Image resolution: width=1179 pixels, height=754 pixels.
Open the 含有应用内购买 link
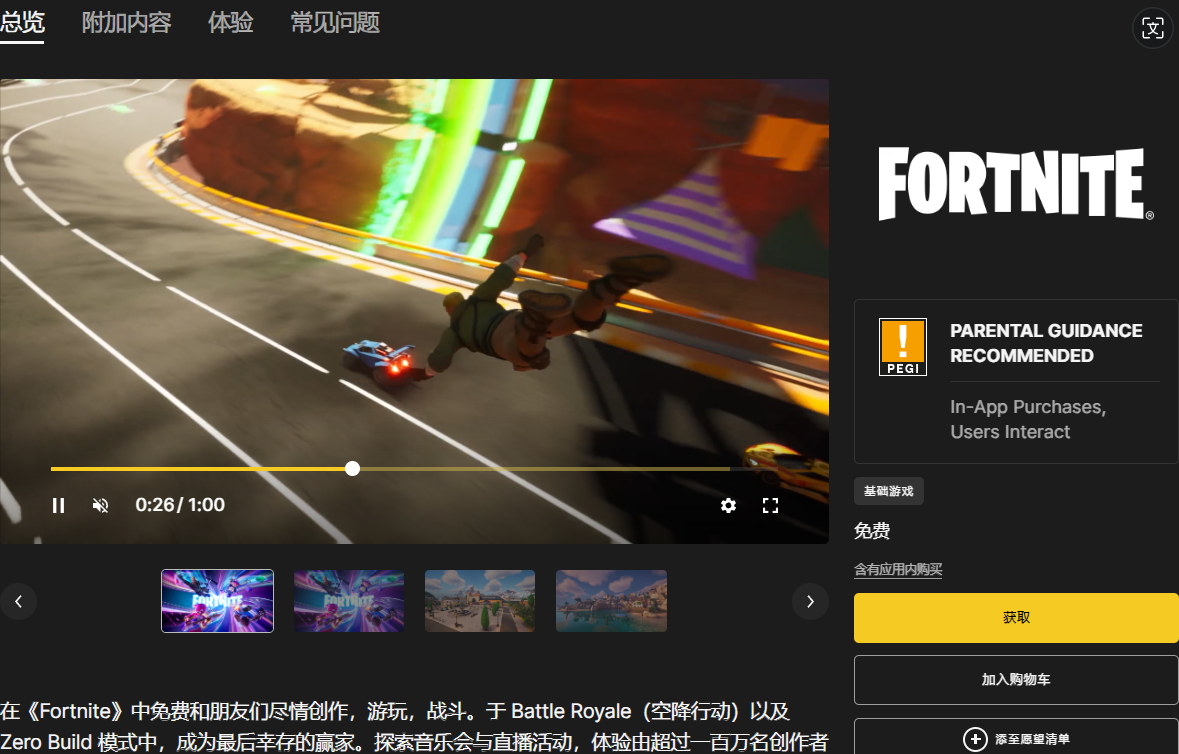[897, 570]
